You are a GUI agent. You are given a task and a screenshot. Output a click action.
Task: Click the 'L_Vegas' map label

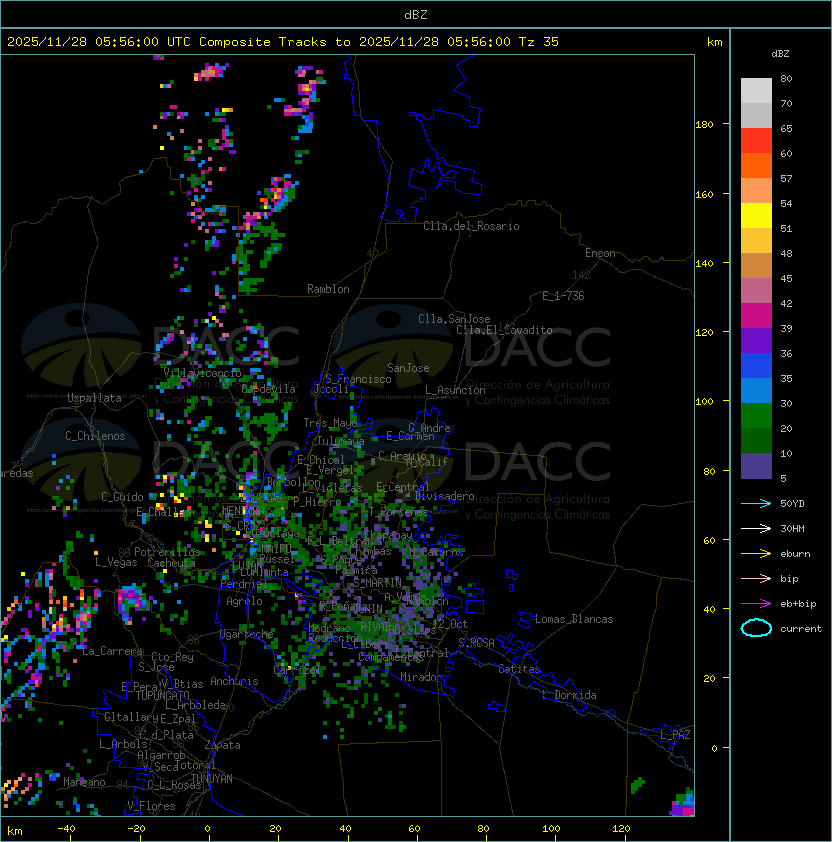pos(116,562)
